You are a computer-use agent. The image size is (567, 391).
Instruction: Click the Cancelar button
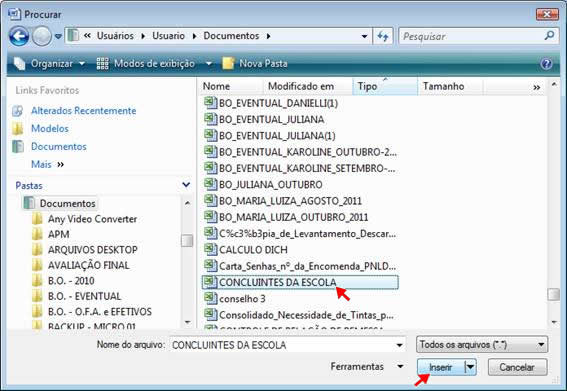pyautogui.click(x=517, y=367)
